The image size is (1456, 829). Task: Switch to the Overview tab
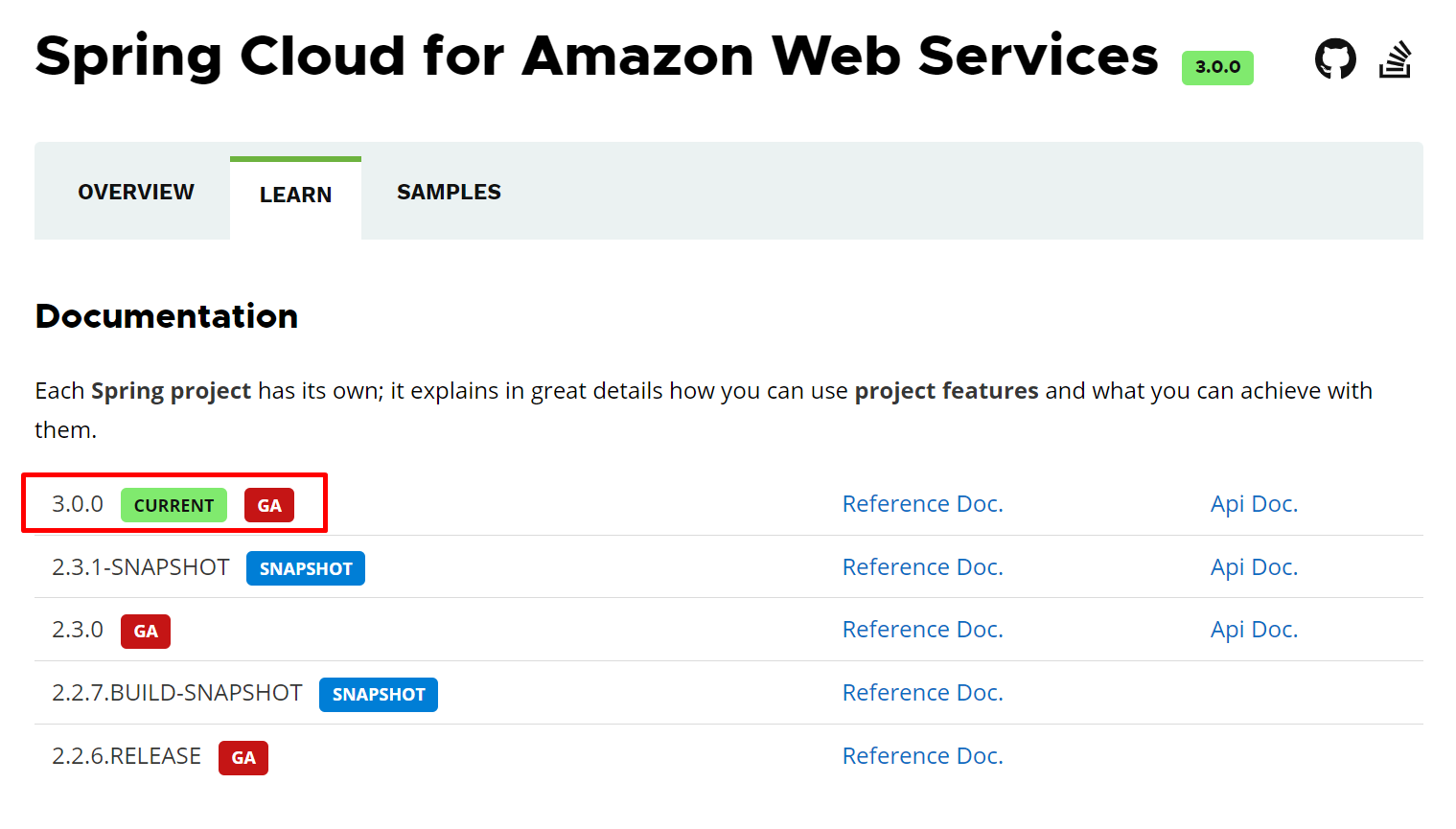click(136, 192)
